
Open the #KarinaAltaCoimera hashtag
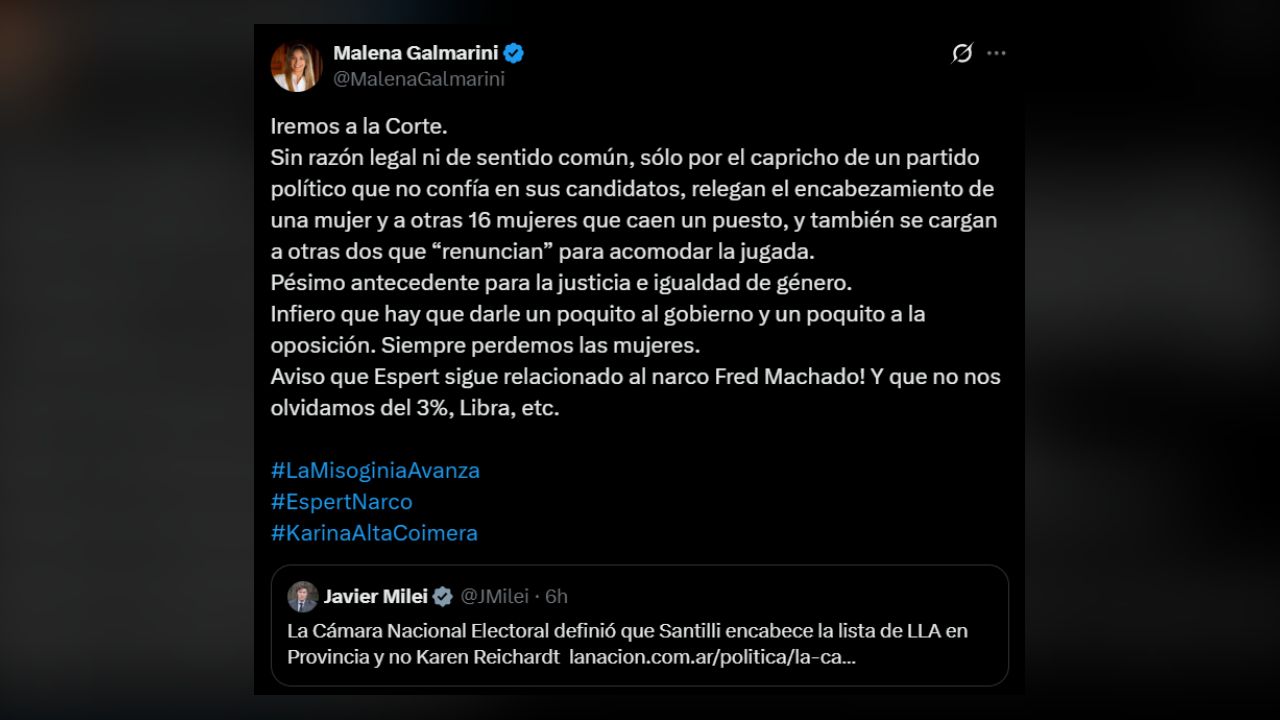[x=374, y=533]
